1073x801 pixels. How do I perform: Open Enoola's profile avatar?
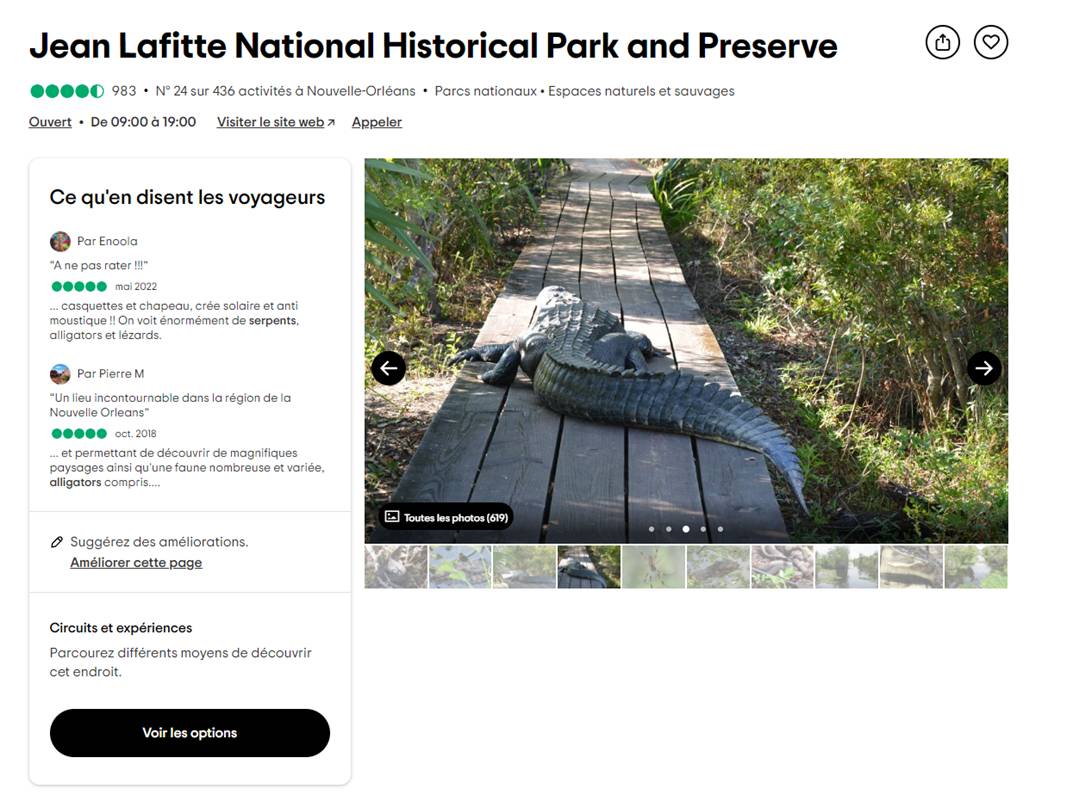(60, 241)
